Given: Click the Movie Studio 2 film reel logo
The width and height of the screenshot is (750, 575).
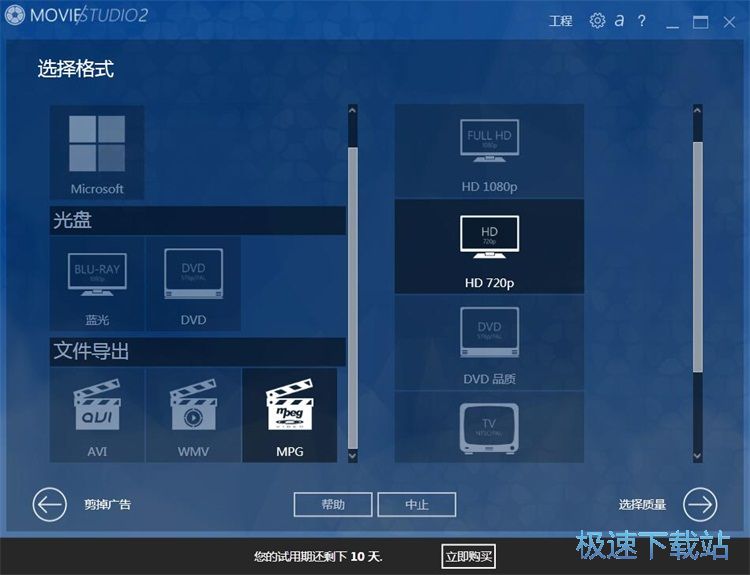Looking at the screenshot, I should click(15, 15).
